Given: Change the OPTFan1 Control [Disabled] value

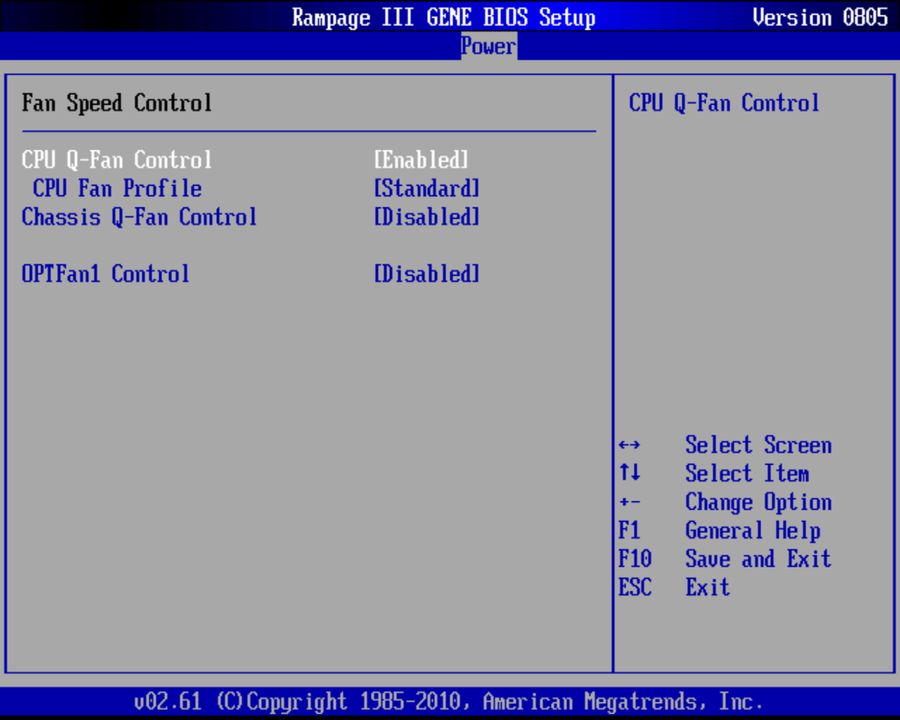Looking at the screenshot, I should [x=426, y=274].
